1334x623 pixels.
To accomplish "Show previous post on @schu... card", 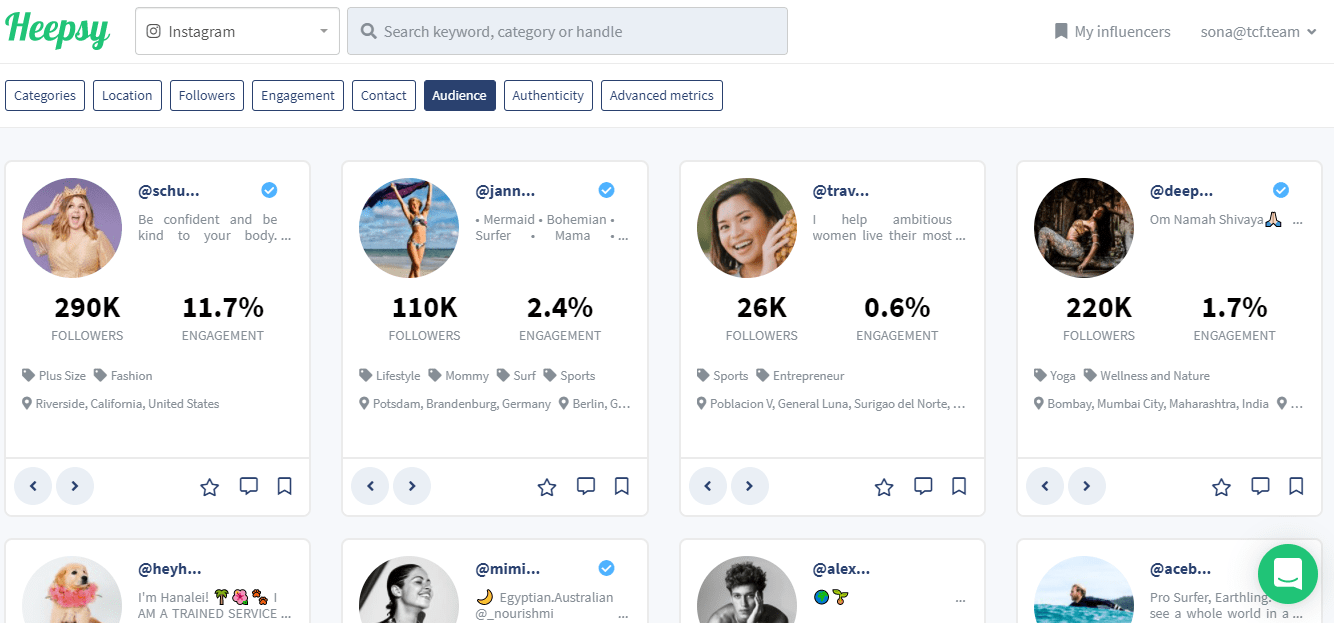I will click(x=33, y=486).
